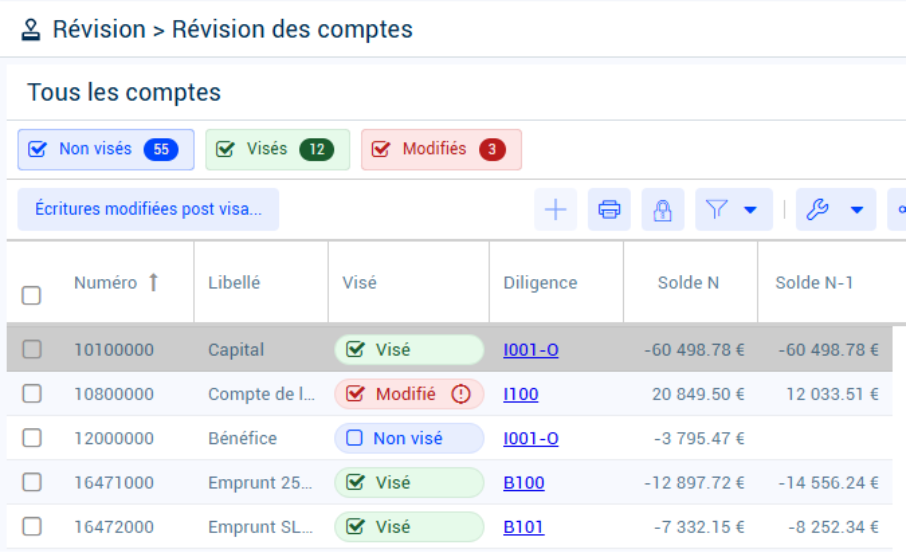Check the row checkbox for account 10100000
This screenshot has height=552, width=906.
click(32, 349)
